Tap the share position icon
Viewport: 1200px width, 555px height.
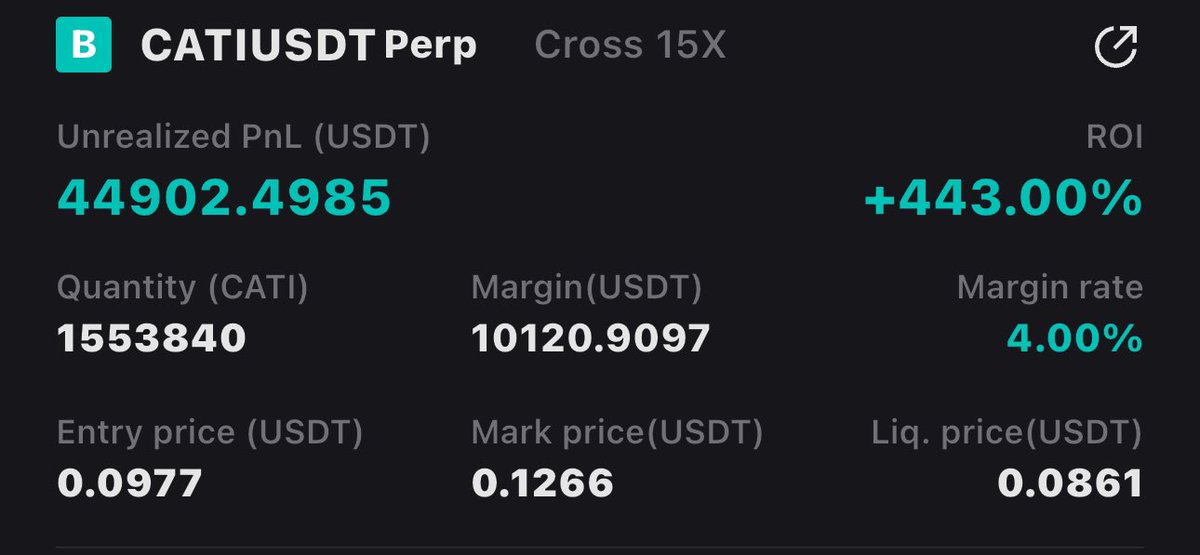[1116, 46]
